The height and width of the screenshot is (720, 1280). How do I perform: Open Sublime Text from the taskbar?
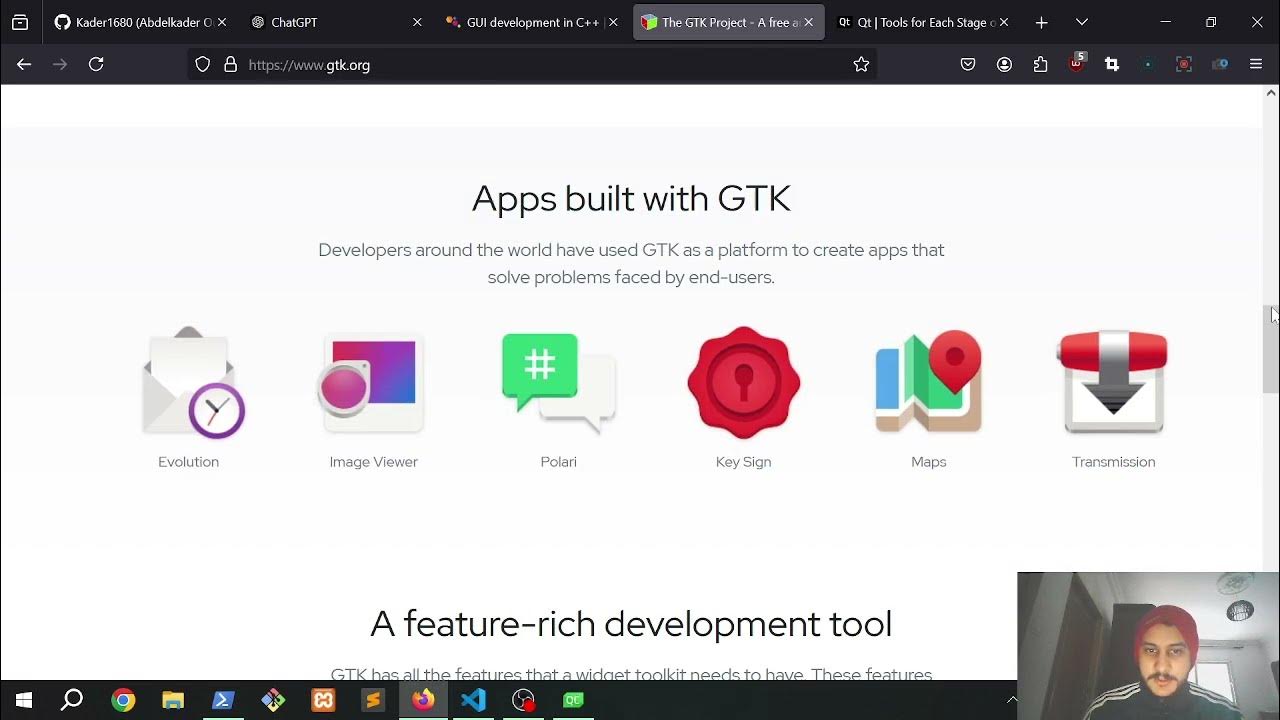373,700
